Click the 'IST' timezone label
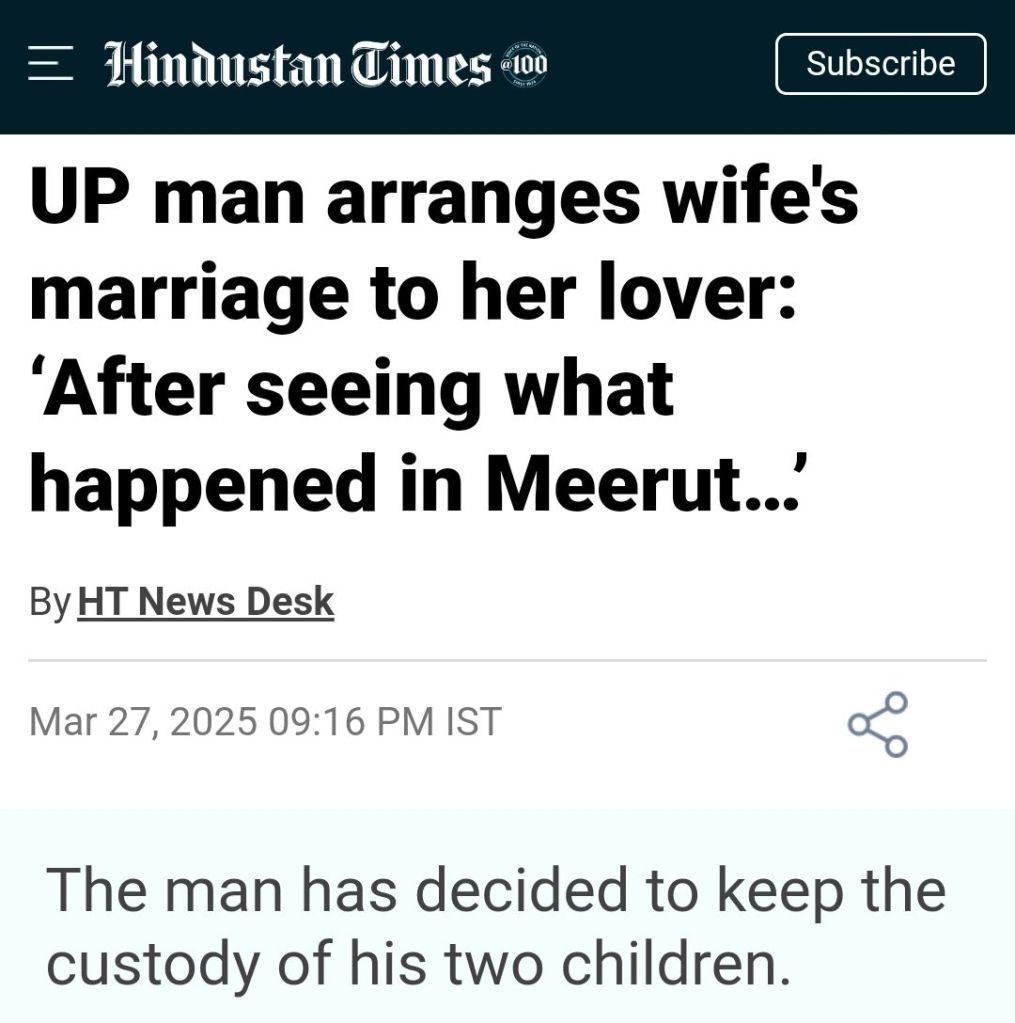Image resolution: width=1015 pixels, height=1023 pixels. [472, 721]
